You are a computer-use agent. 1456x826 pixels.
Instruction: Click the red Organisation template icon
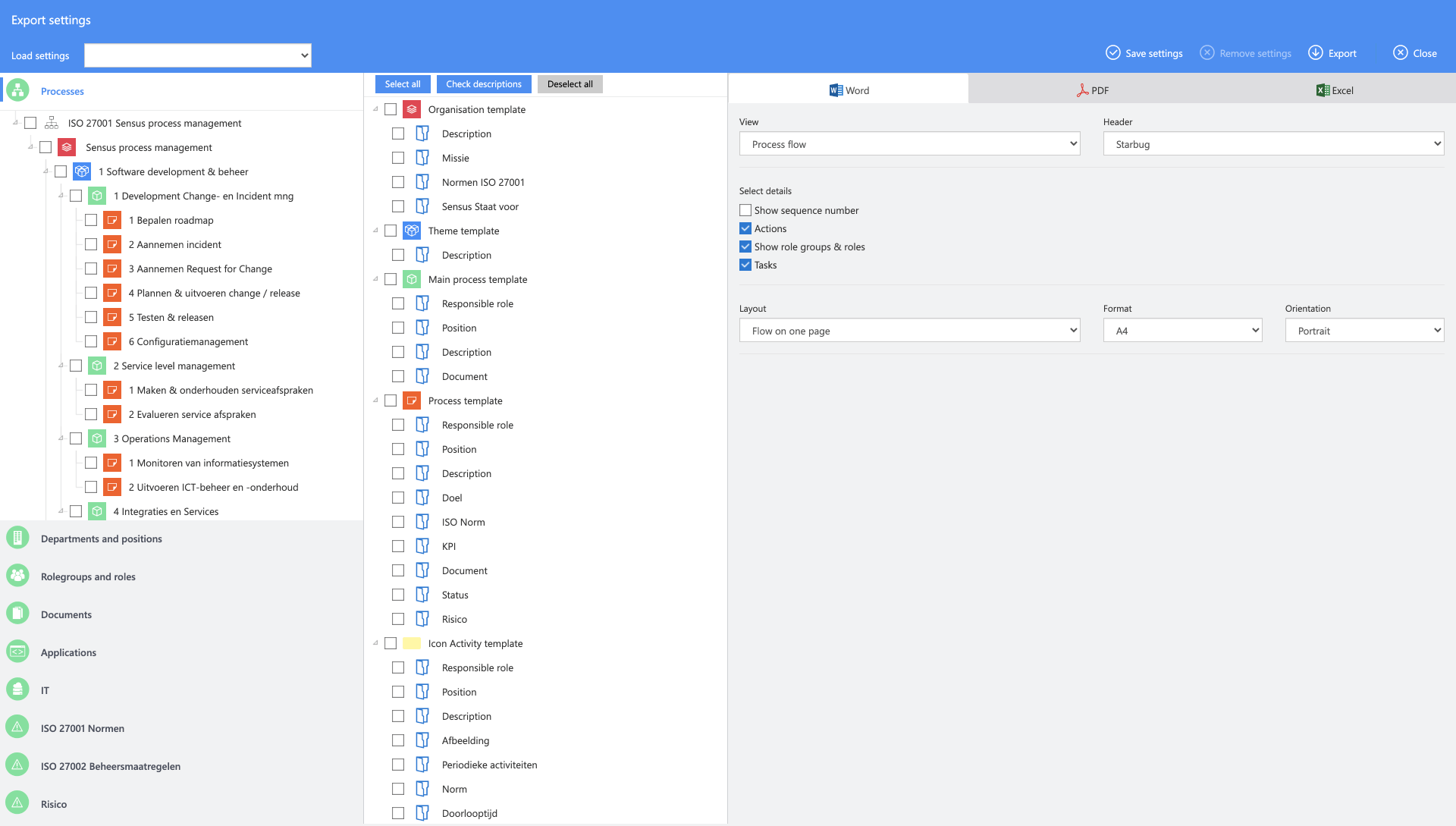412,109
